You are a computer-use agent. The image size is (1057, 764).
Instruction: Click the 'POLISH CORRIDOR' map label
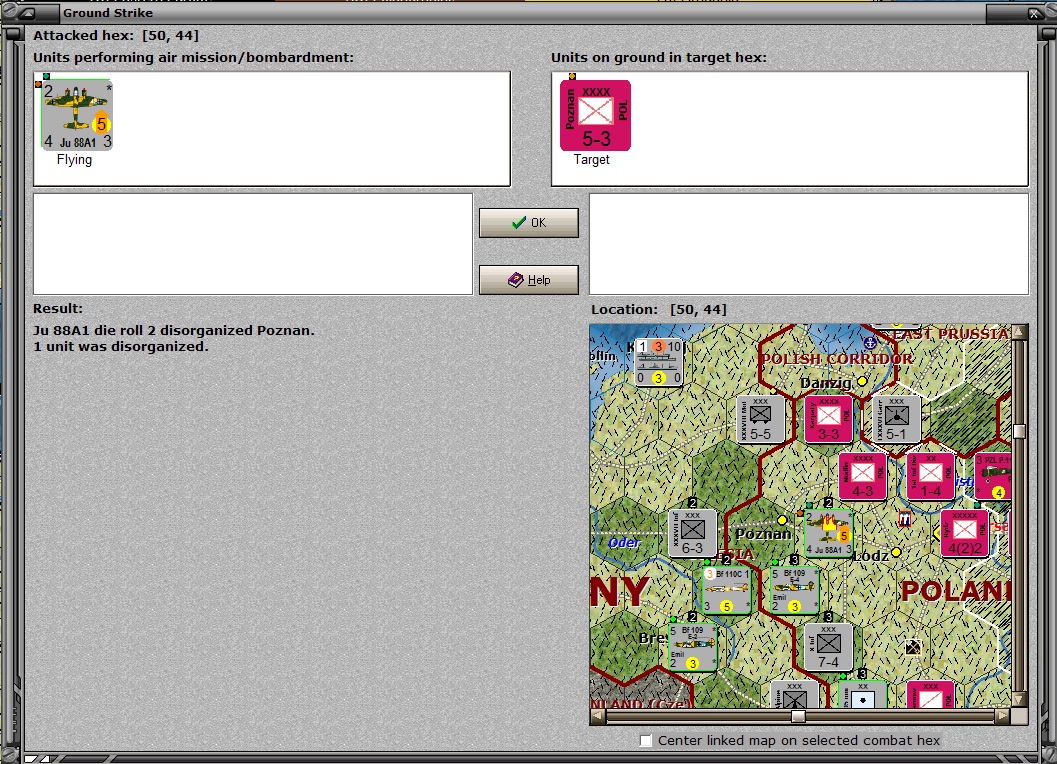[837, 359]
